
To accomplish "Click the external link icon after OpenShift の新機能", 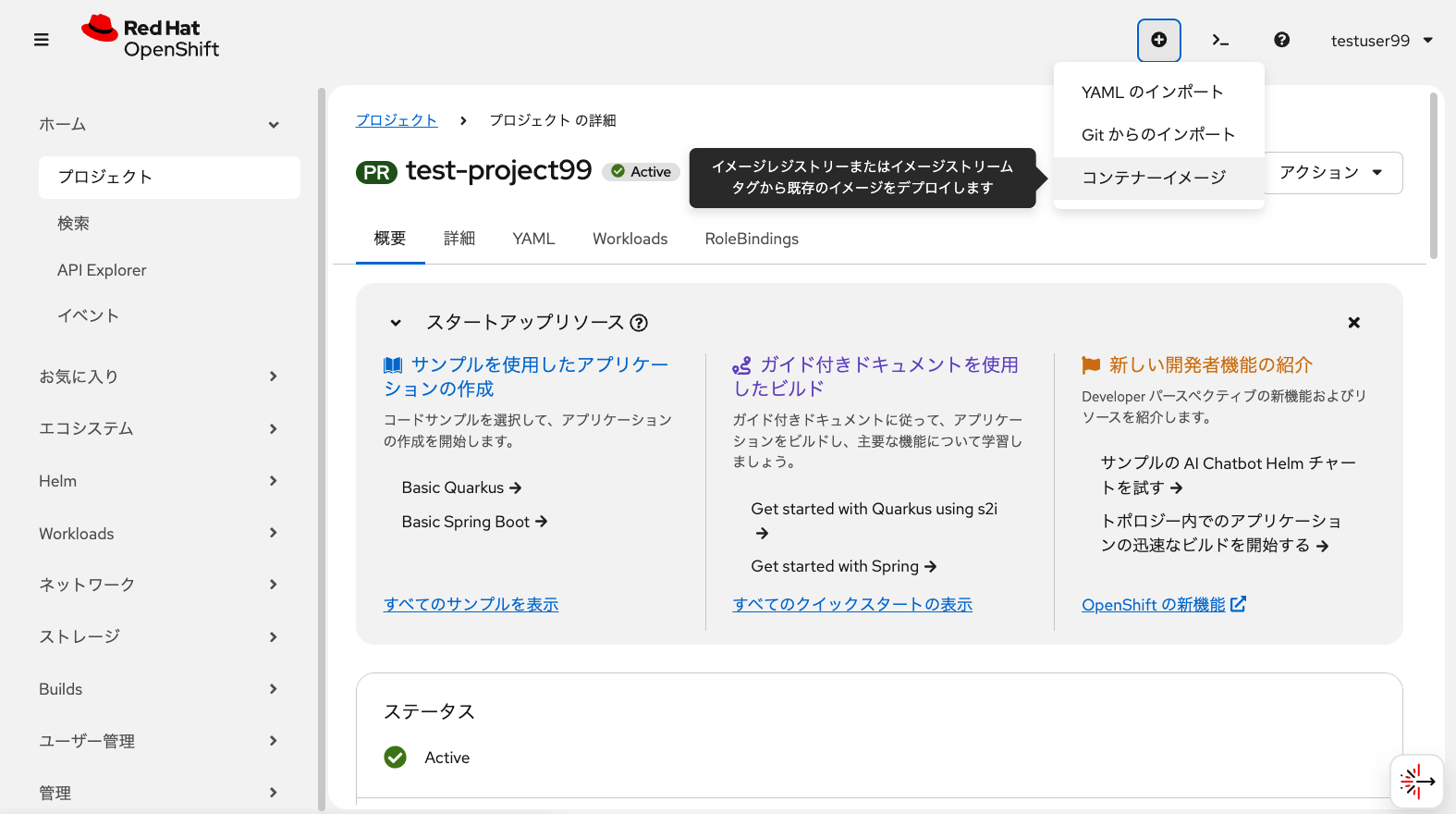I will click(1239, 604).
